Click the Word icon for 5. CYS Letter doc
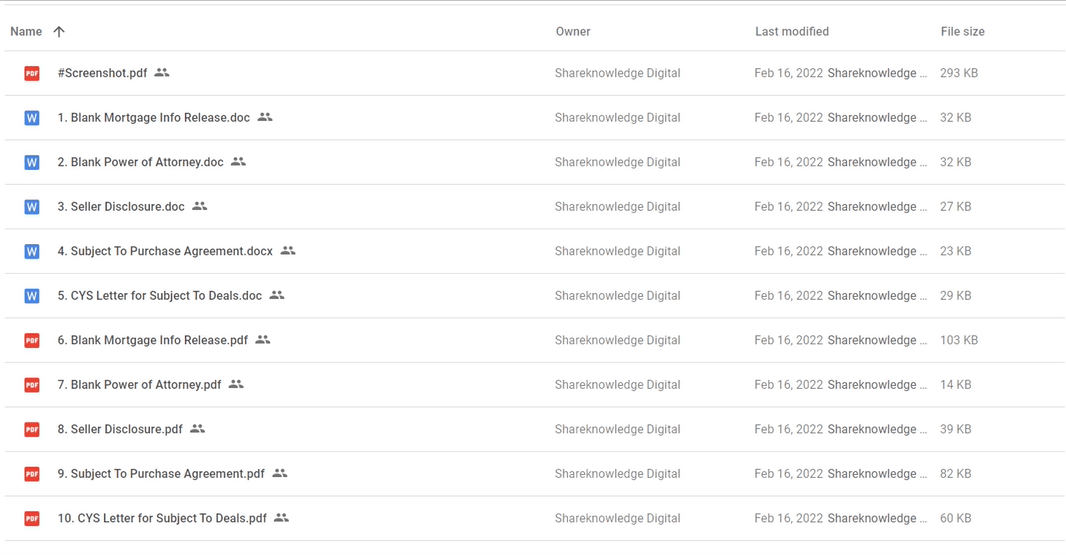This screenshot has height=555, width=1066. click(31, 296)
